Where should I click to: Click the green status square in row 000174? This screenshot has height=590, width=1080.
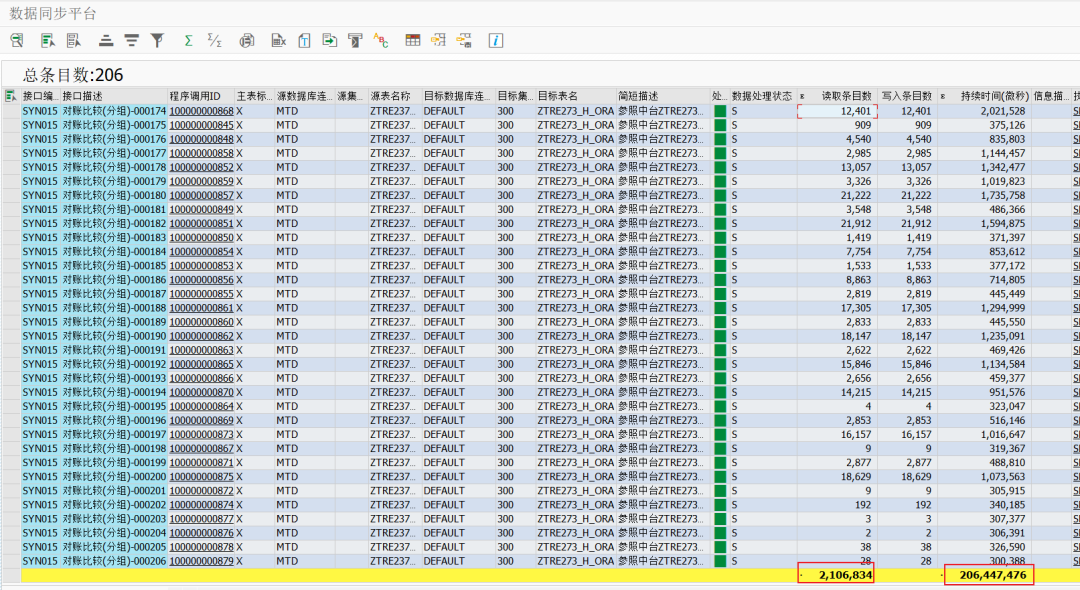tap(720, 111)
